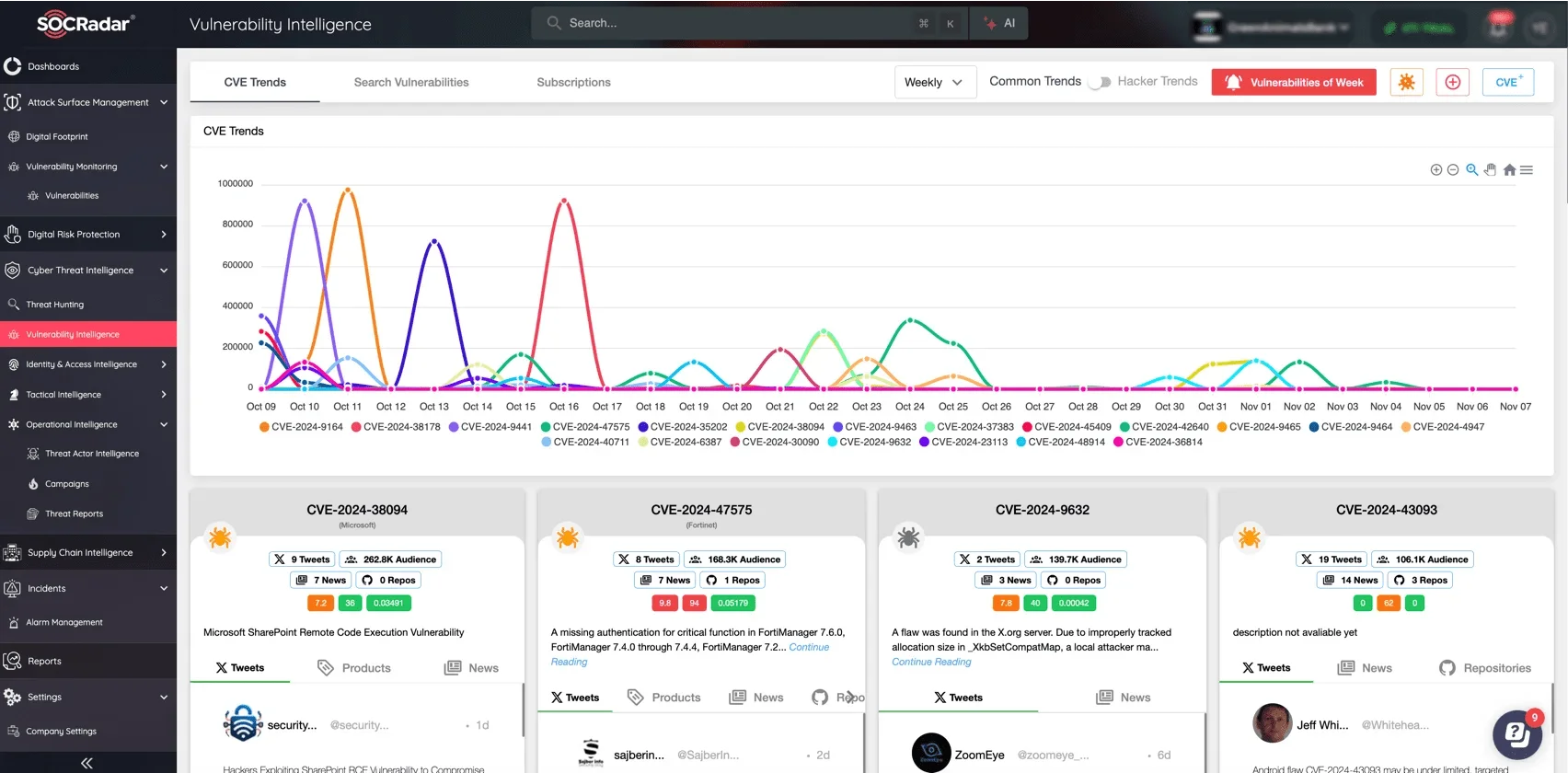This screenshot has height=773, width=1568.
Task: Open News tab on CVE-2024-9632 card
Action: click(1124, 698)
